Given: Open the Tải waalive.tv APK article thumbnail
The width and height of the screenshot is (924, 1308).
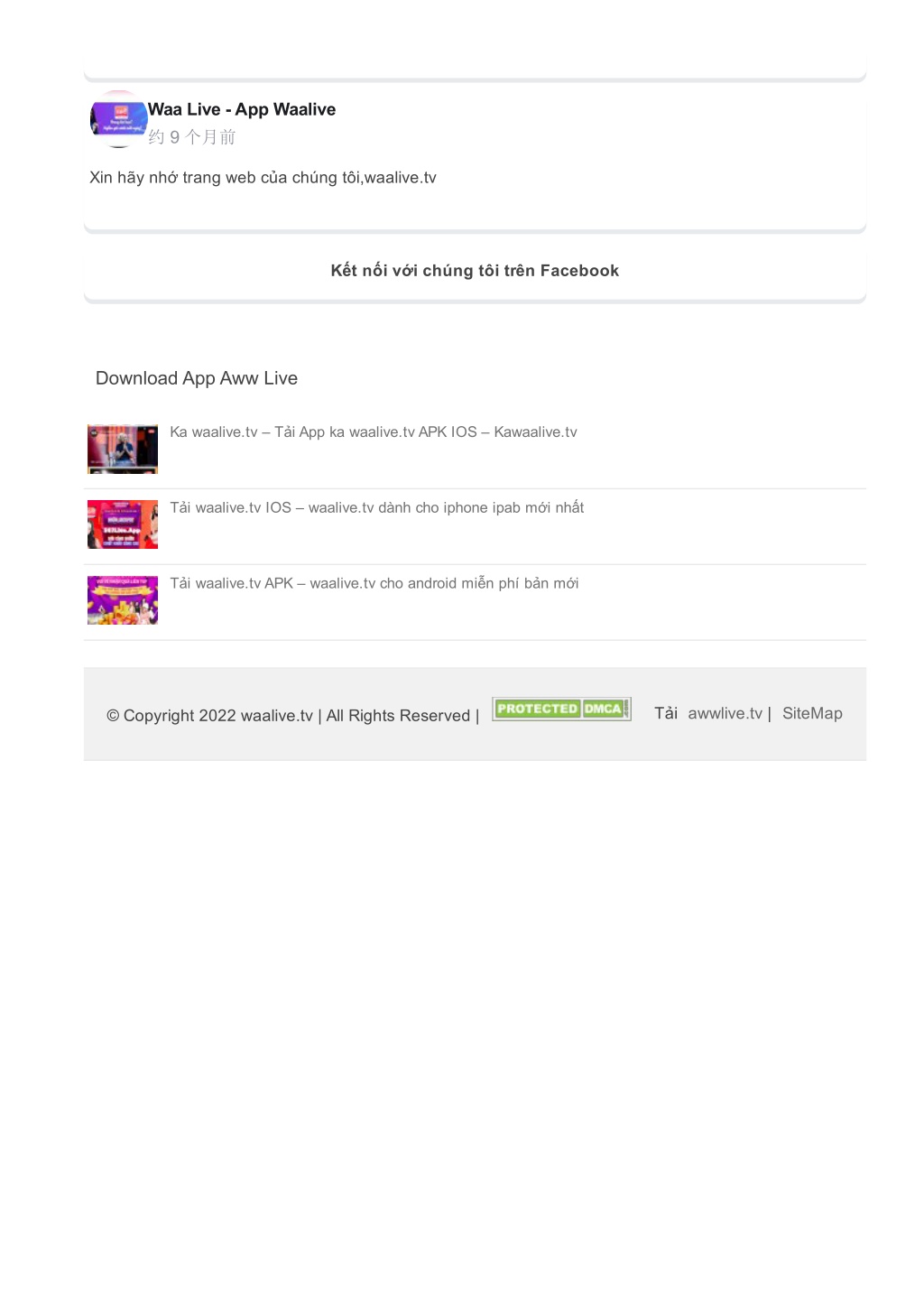Looking at the screenshot, I should (123, 600).
